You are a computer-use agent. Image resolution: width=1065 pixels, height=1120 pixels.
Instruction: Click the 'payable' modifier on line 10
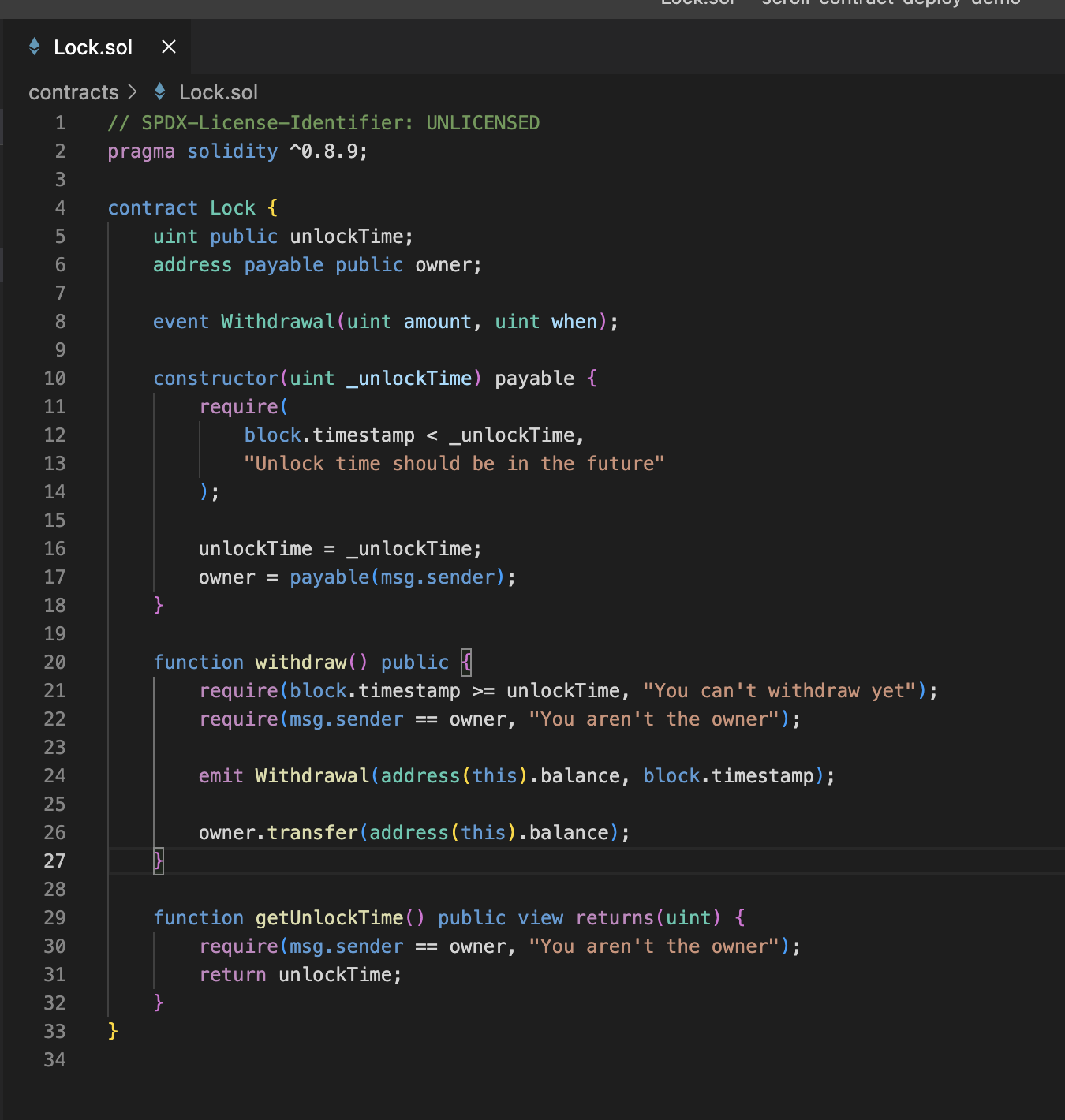click(534, 379)
